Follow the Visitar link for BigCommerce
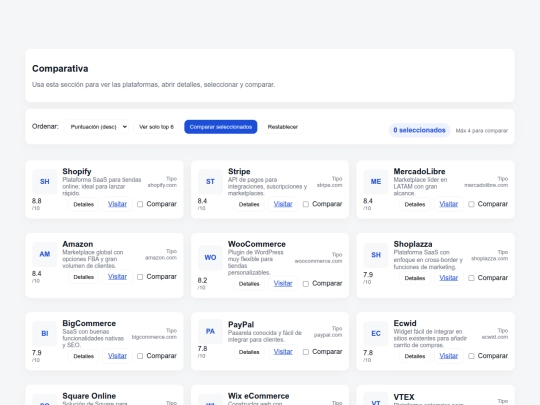The height and width of the screenshot is (405, 540). point(117,356)
